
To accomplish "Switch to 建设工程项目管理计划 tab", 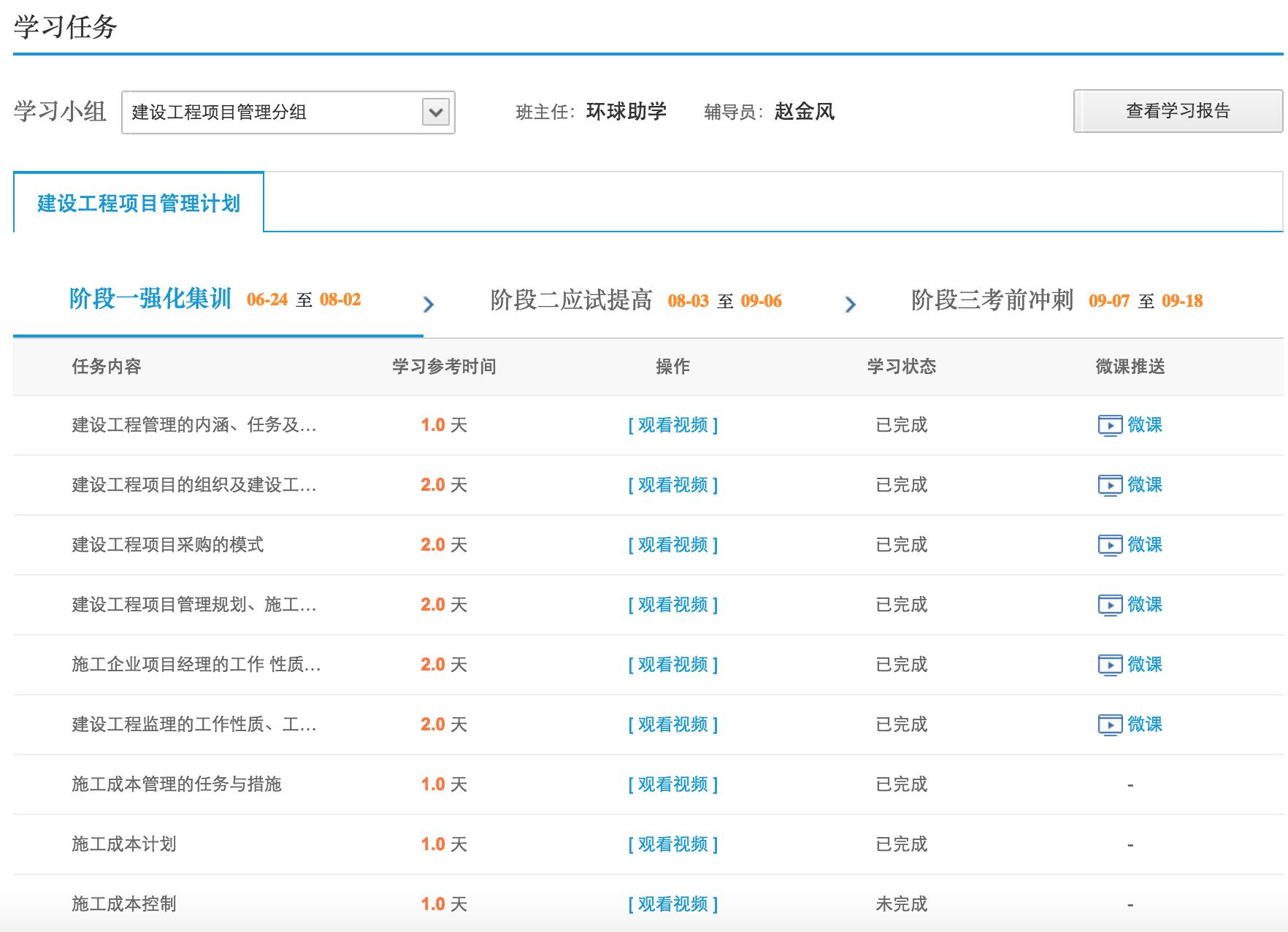I will point(139,203).
